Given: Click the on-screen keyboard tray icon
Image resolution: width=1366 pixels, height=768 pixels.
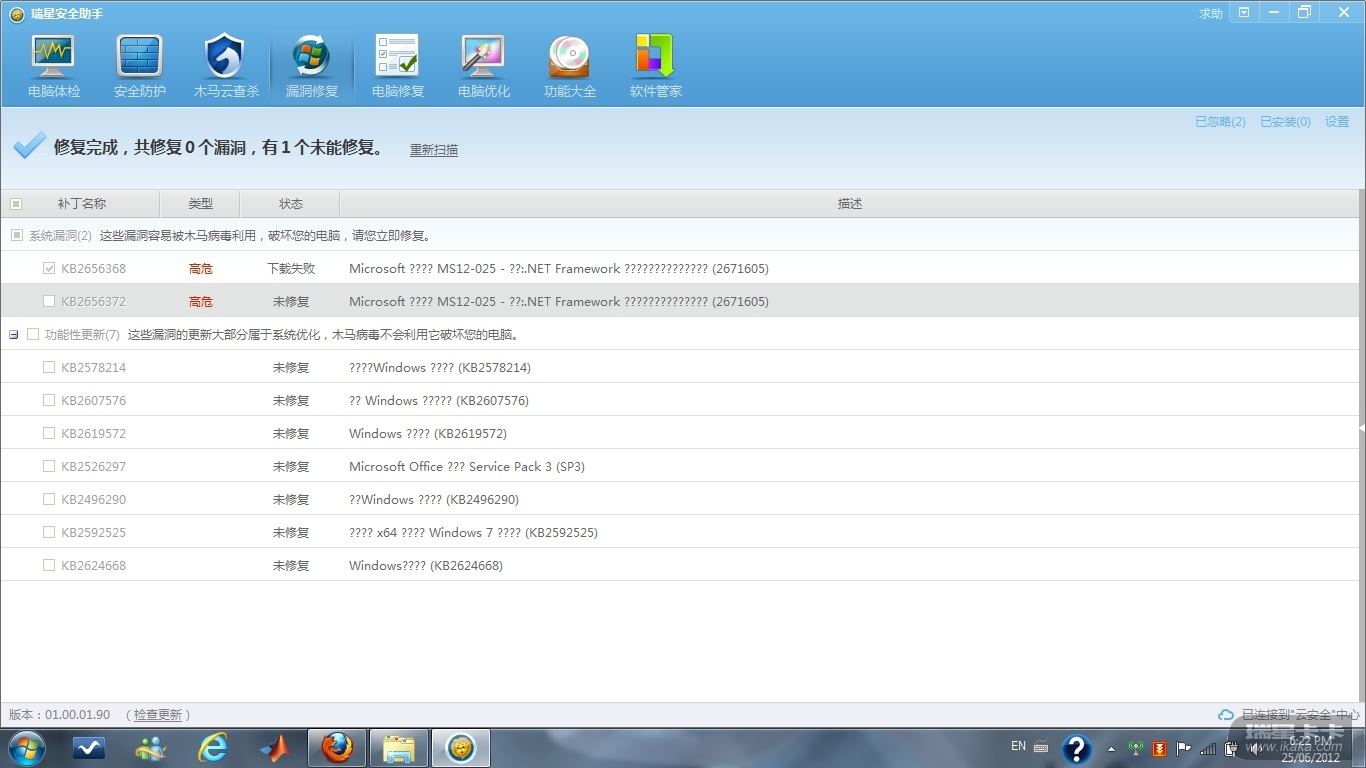Looking at the screenshot, I should (1041, 746).
